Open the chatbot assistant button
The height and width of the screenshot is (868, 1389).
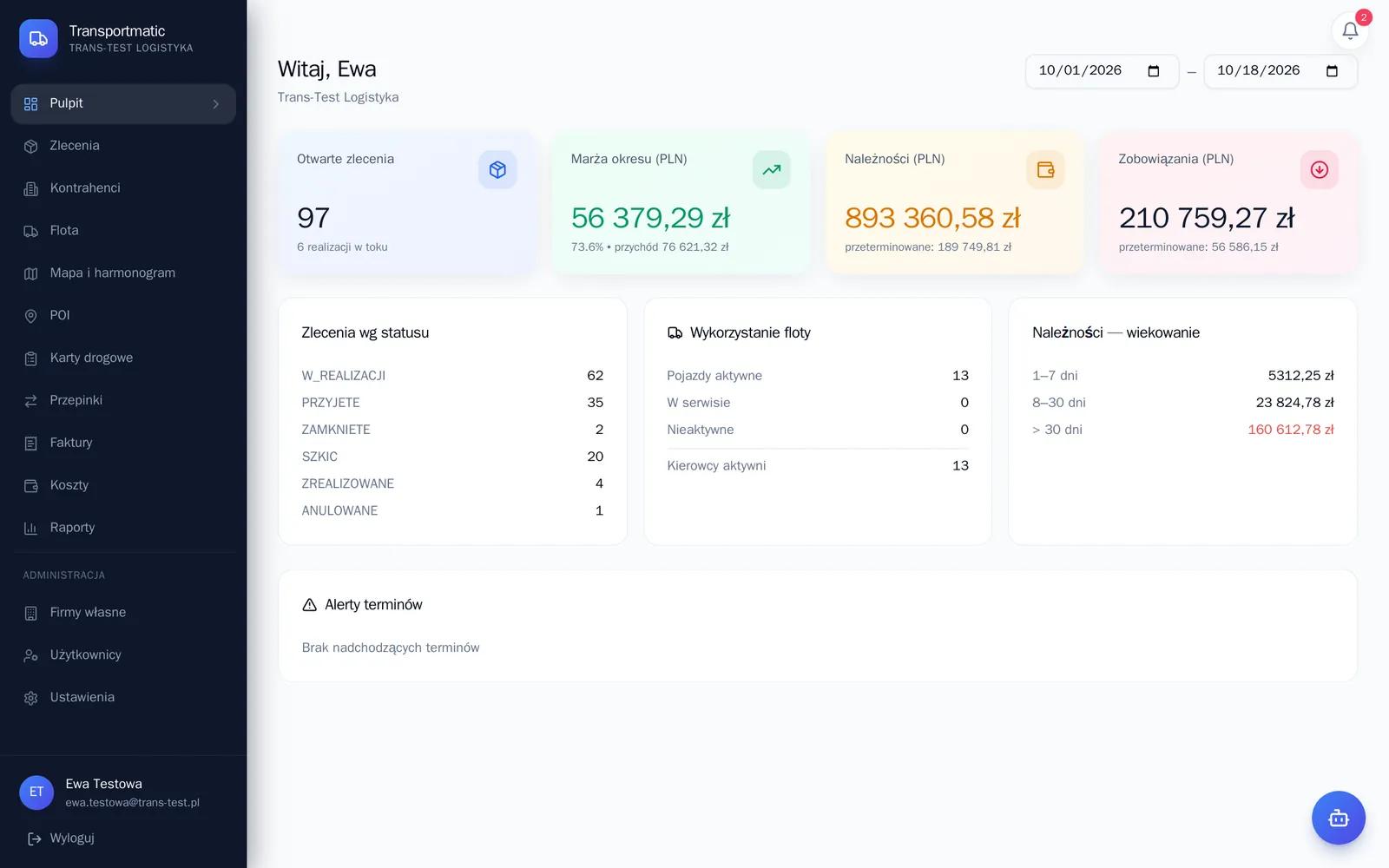[1338, 818]
